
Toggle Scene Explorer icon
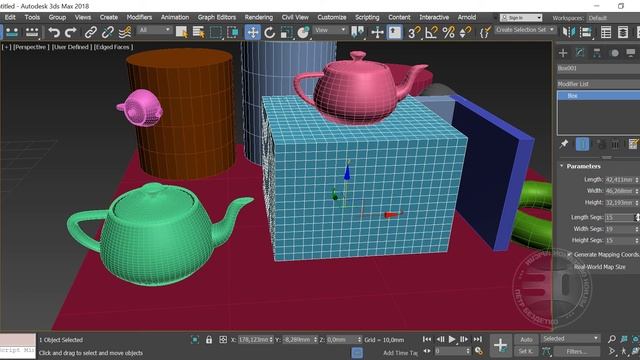[606, 32]
